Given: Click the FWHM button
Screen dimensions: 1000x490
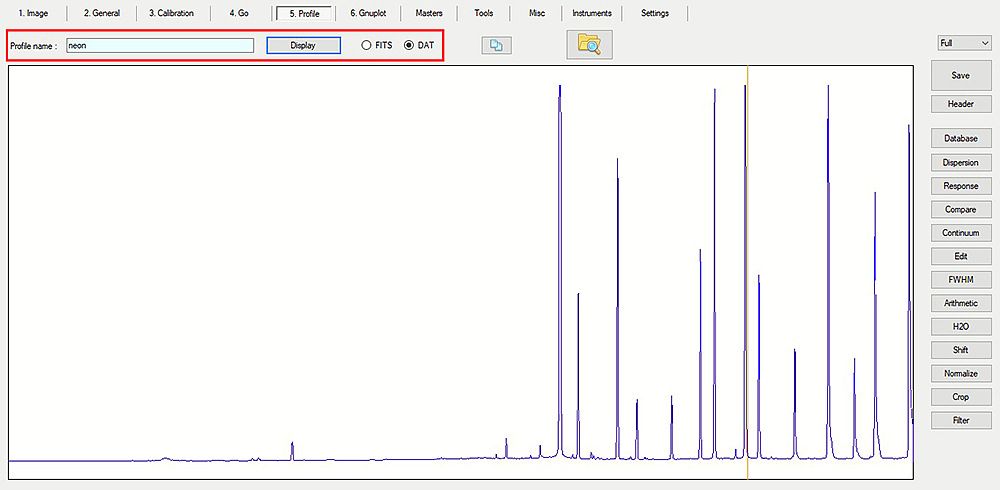Looking at the screenshot, I should [960, 279].
